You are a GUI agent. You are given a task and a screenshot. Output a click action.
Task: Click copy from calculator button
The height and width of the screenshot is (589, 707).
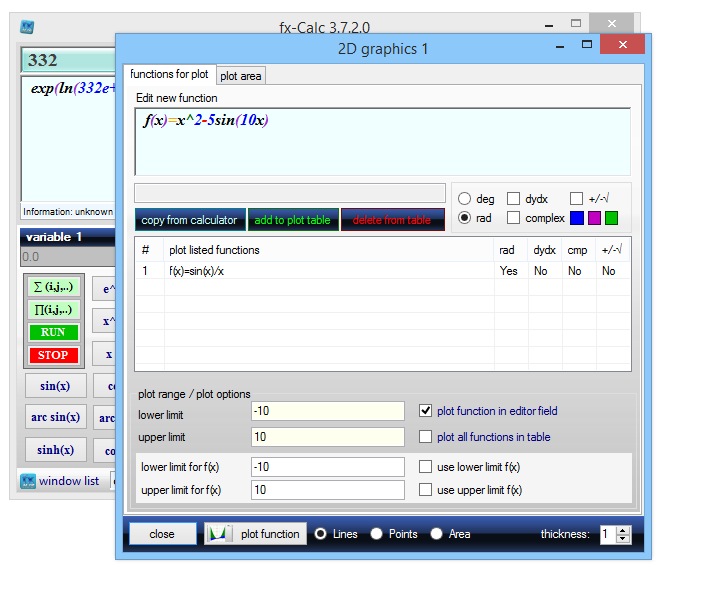tap(190, 220)
